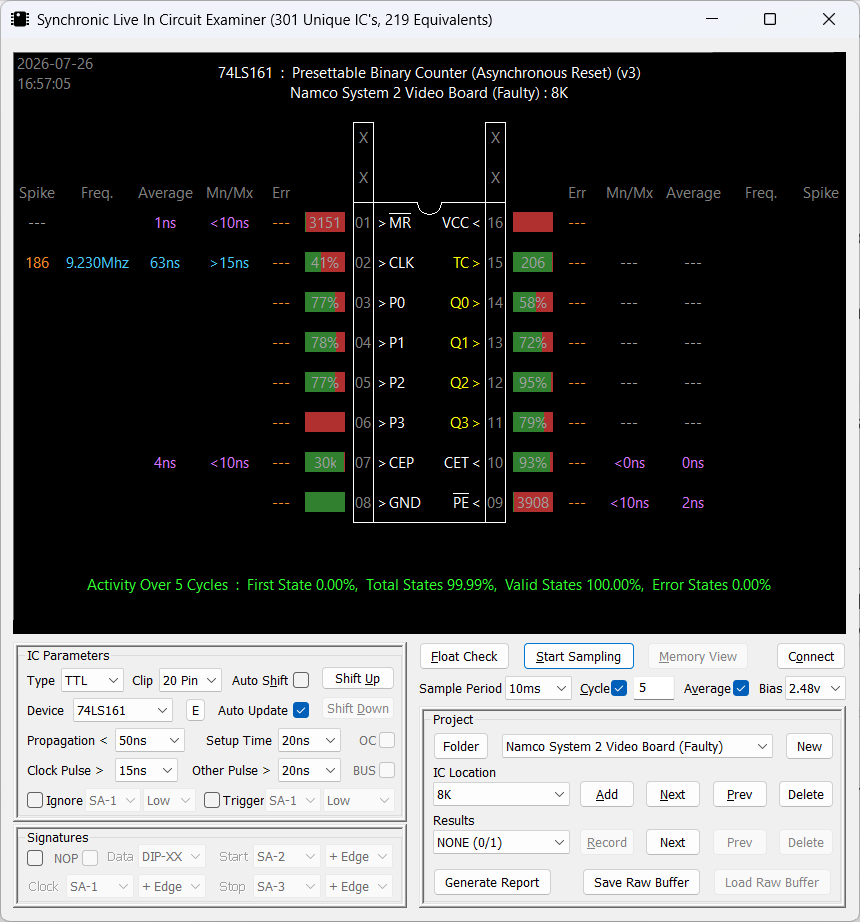Click the Generate Report button
Image resolution: width=860 pixels, height=922 pixels.
[492, 882]
